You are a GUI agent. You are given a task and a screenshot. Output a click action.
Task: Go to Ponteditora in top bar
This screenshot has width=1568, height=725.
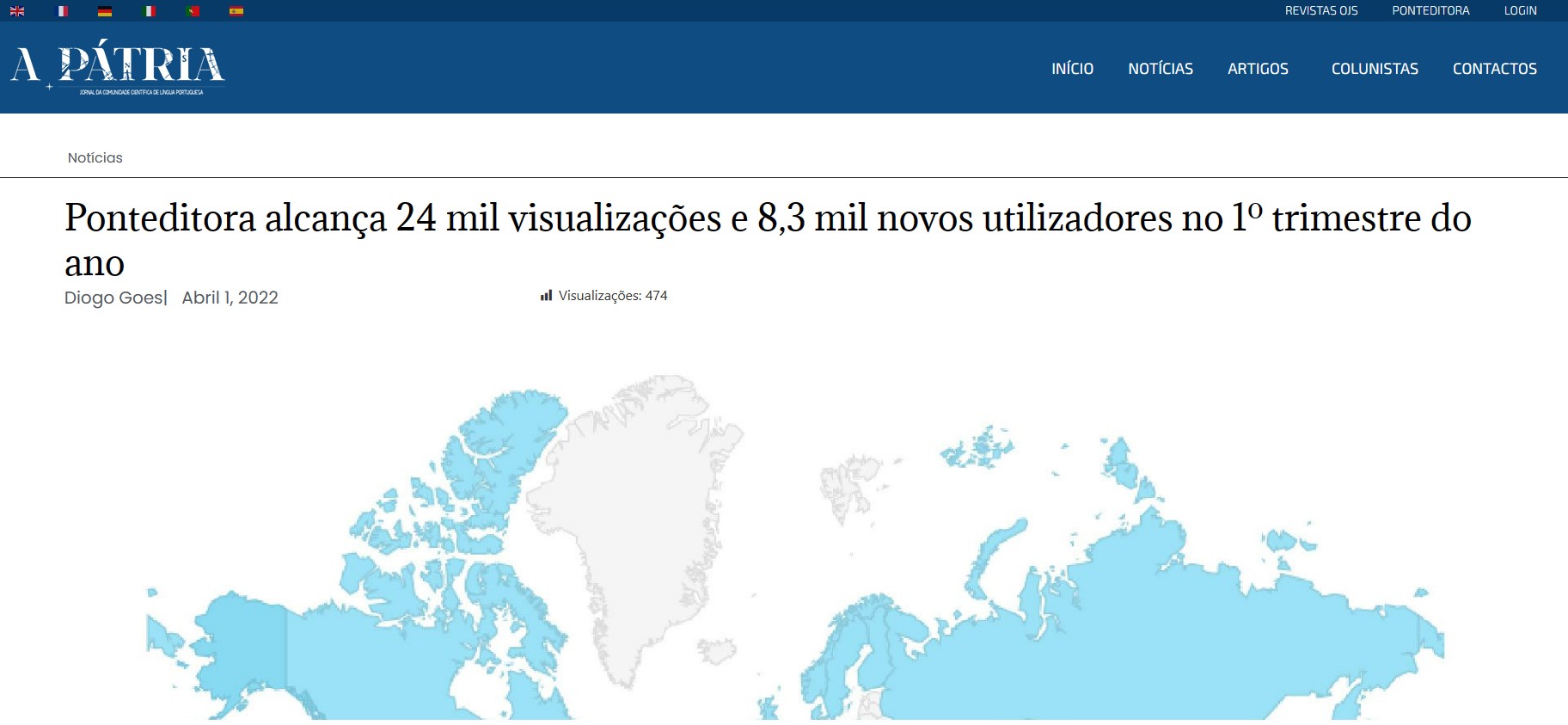[x=1430, y=11]
